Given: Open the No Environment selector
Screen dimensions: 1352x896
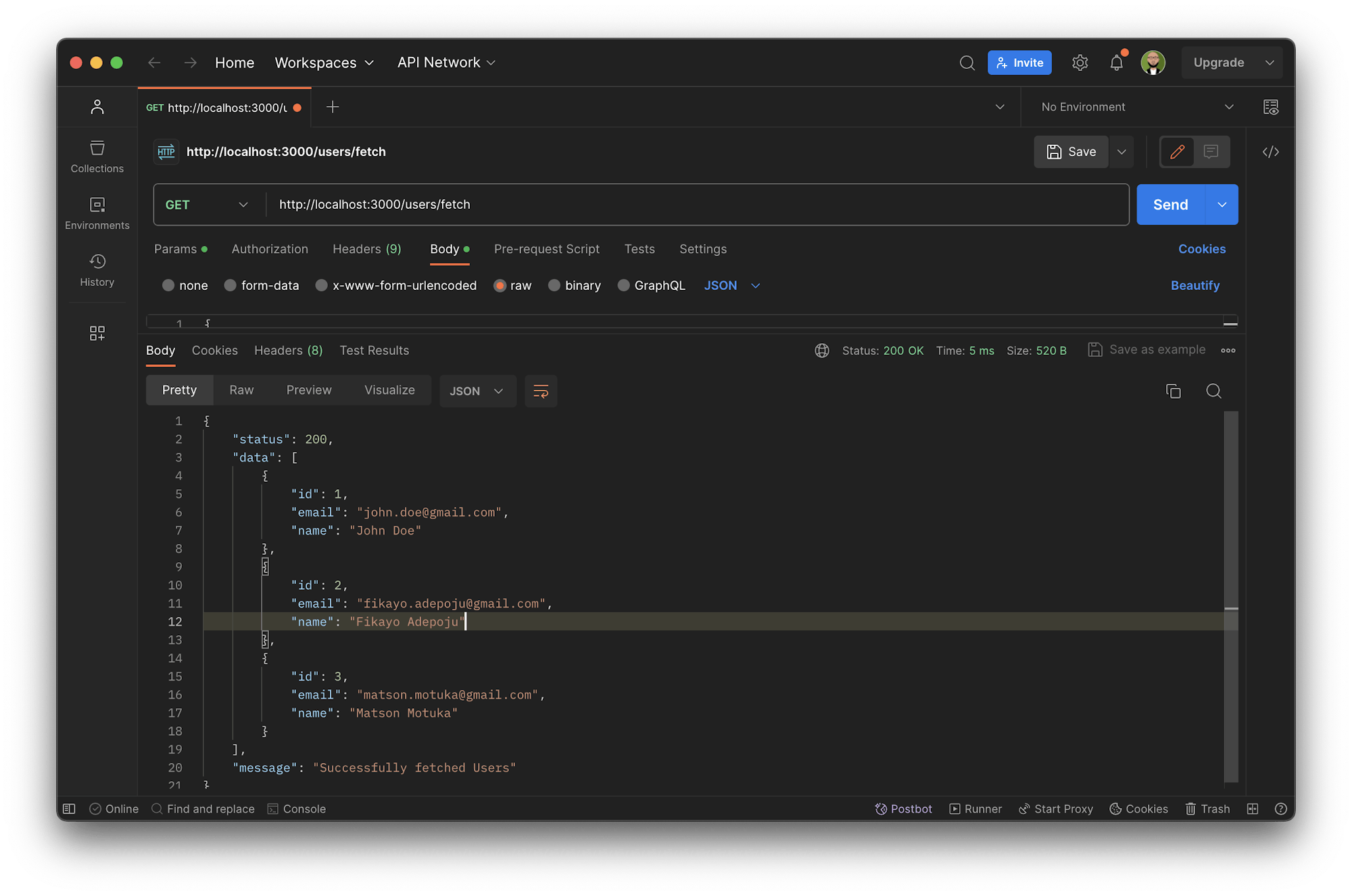Looking at the screenshot, I should coord(1136,107).
